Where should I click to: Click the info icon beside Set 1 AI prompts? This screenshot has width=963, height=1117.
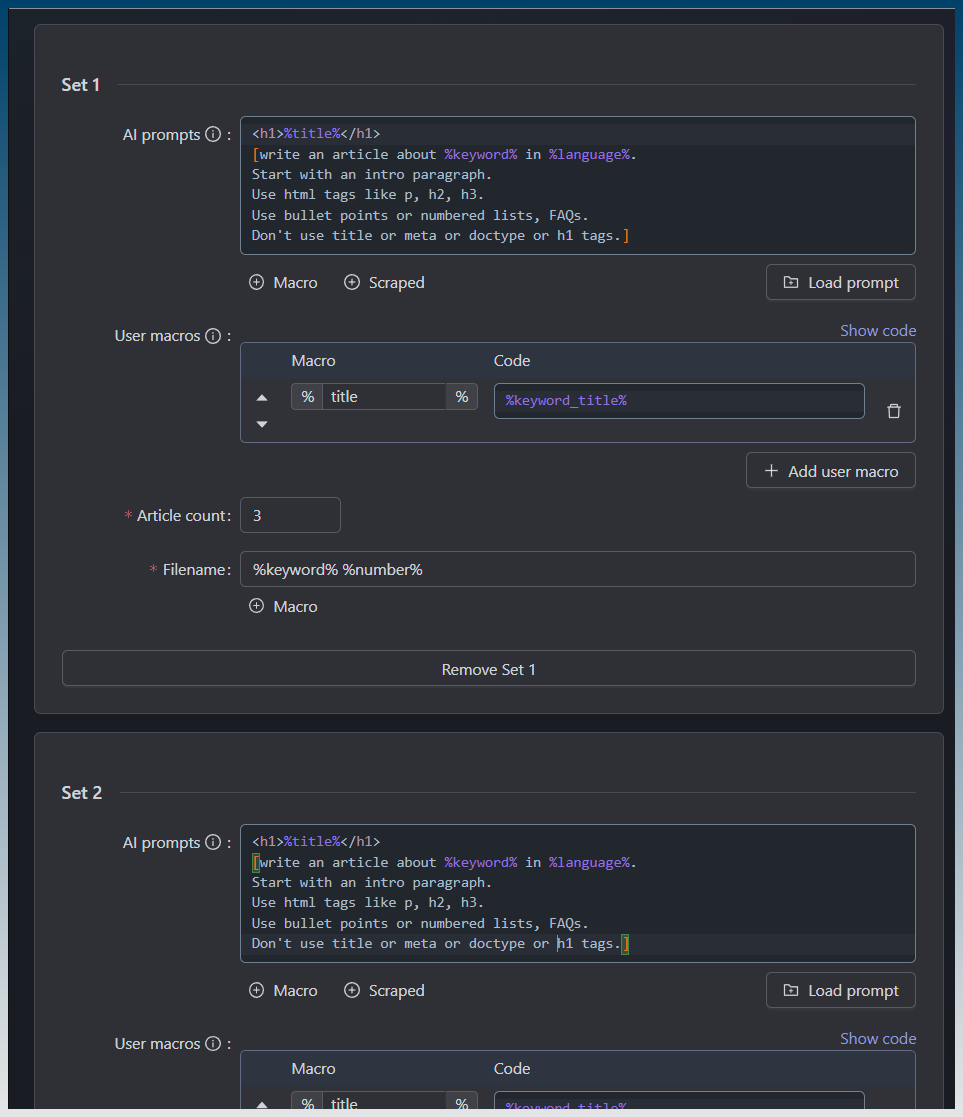click(x=212, y=135)
